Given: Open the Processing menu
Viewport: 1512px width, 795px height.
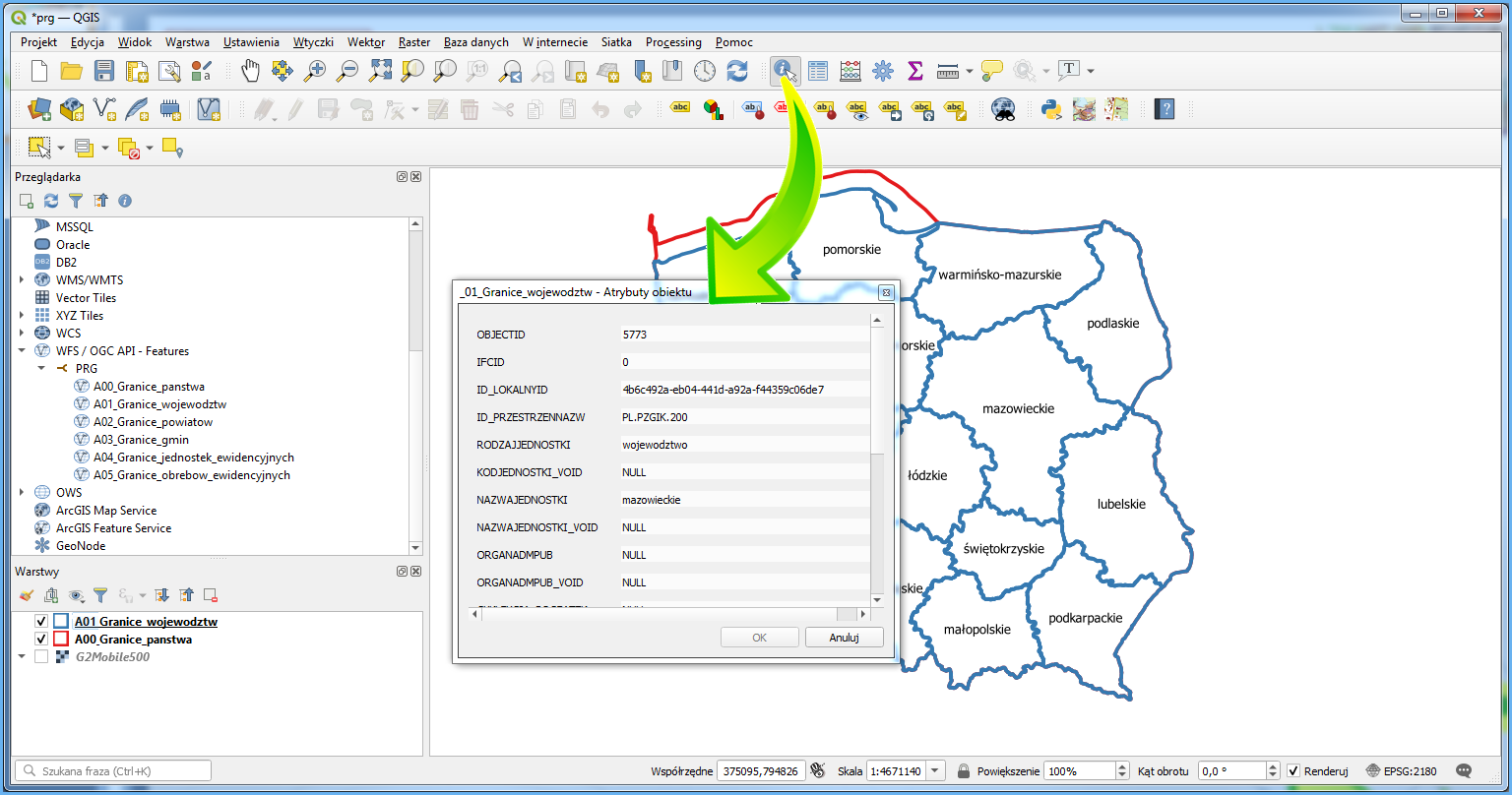Looking at the screenshot, I should [x=673, y=42].
